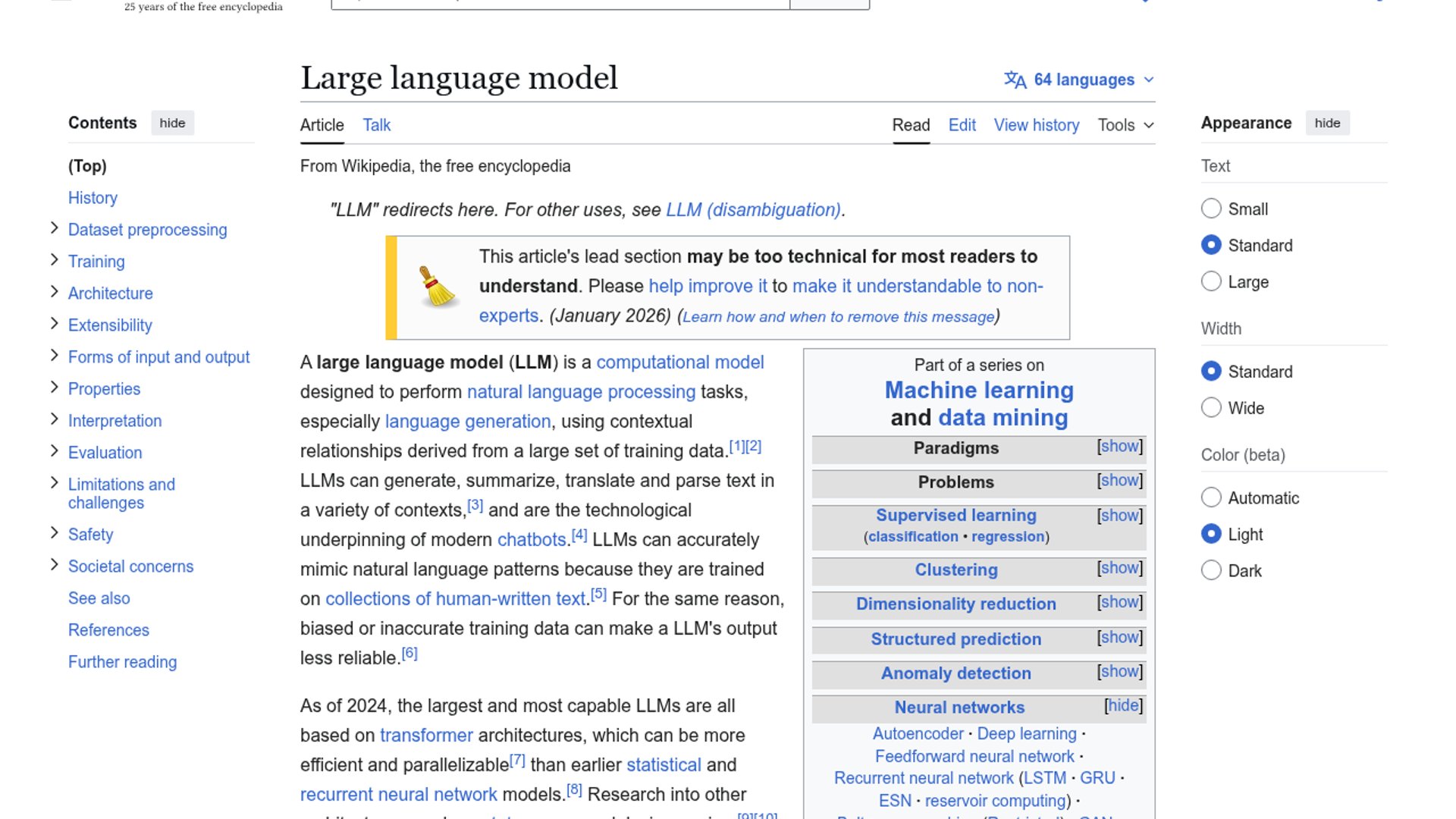
Task: Open the computational model link
Action: click(x=679, y=362)
